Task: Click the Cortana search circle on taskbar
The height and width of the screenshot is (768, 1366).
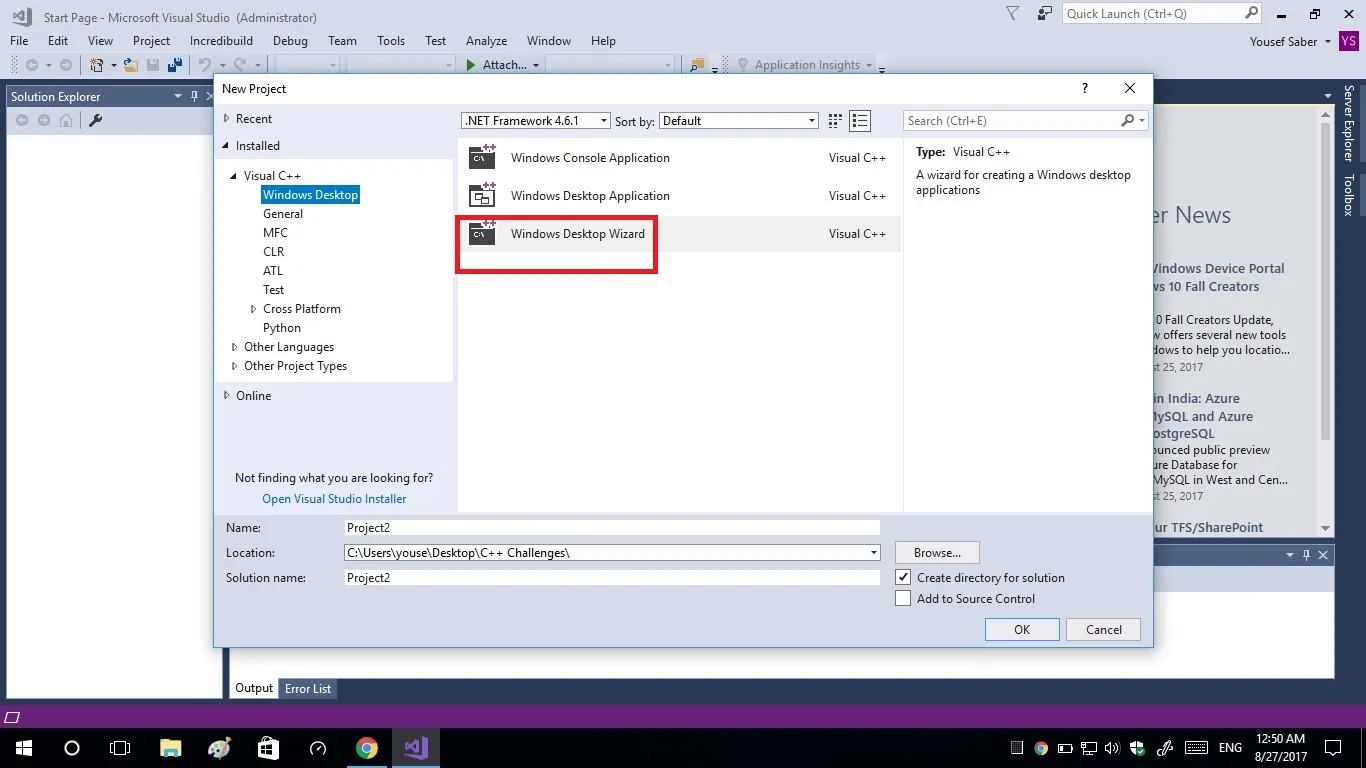Action: [x=72, y=748]
